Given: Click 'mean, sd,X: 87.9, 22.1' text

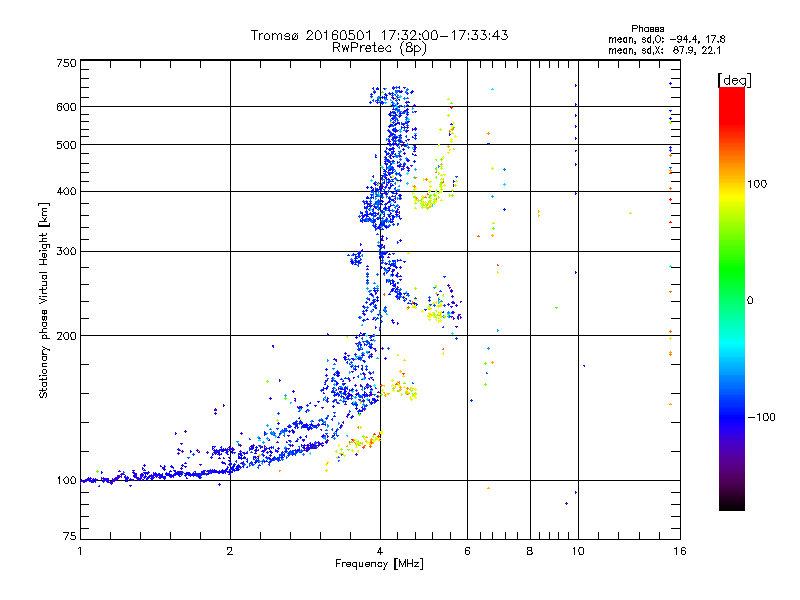Looking at the screenshot, I should 664,51.
